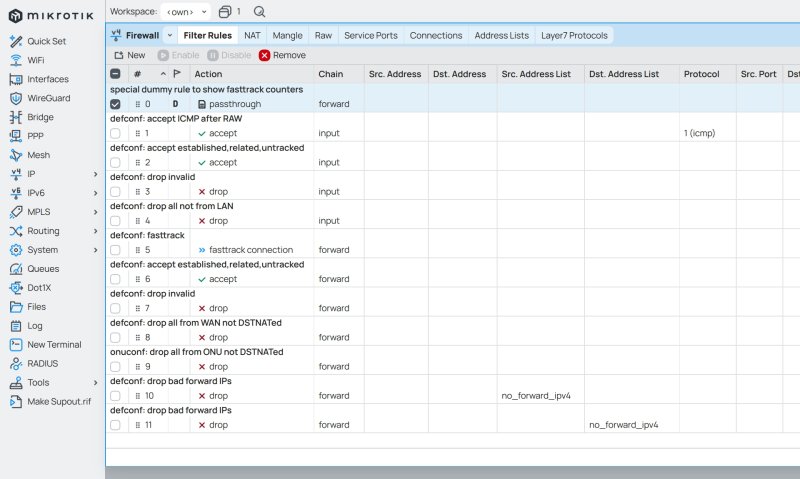Viewport: 800px width, 479px height.
Task: Open the WireGuard sidebar icon
Action: (16, 98)
